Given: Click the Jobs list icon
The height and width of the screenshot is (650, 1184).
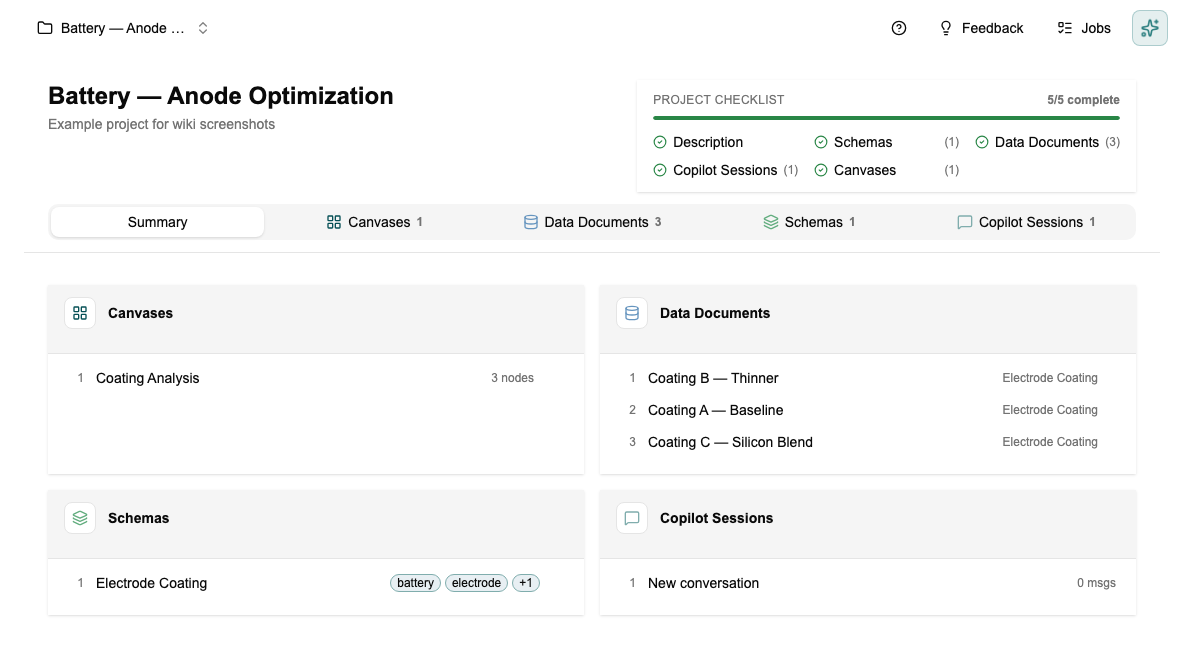Looking at the screenshot, I should [x=1065, y=28].
